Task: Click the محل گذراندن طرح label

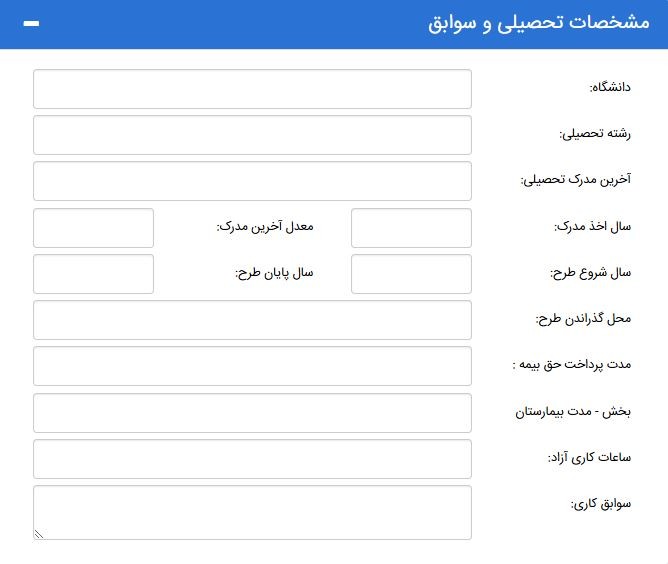Action: tap(583, 319)
